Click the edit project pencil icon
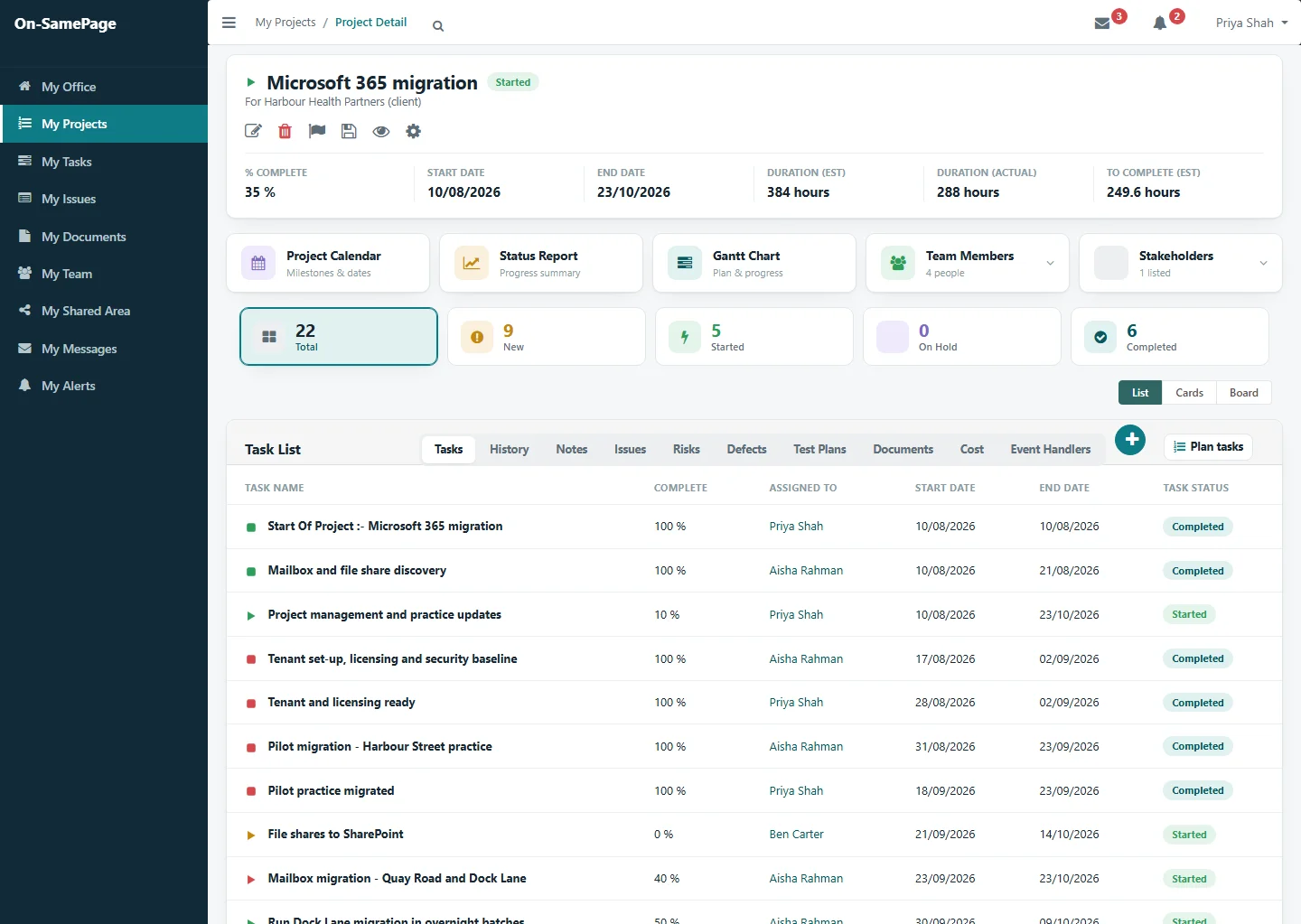1301x924 pixels. 253,131
